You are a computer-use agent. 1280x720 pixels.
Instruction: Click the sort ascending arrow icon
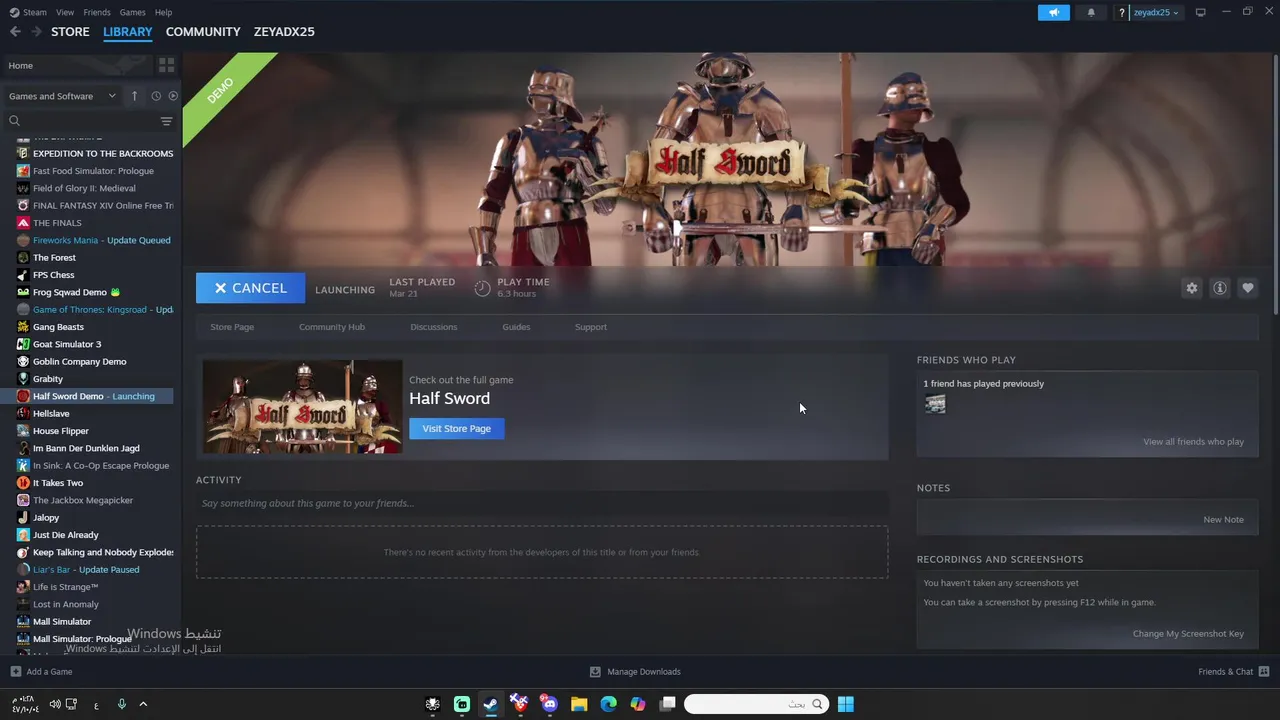coord(134,96)
